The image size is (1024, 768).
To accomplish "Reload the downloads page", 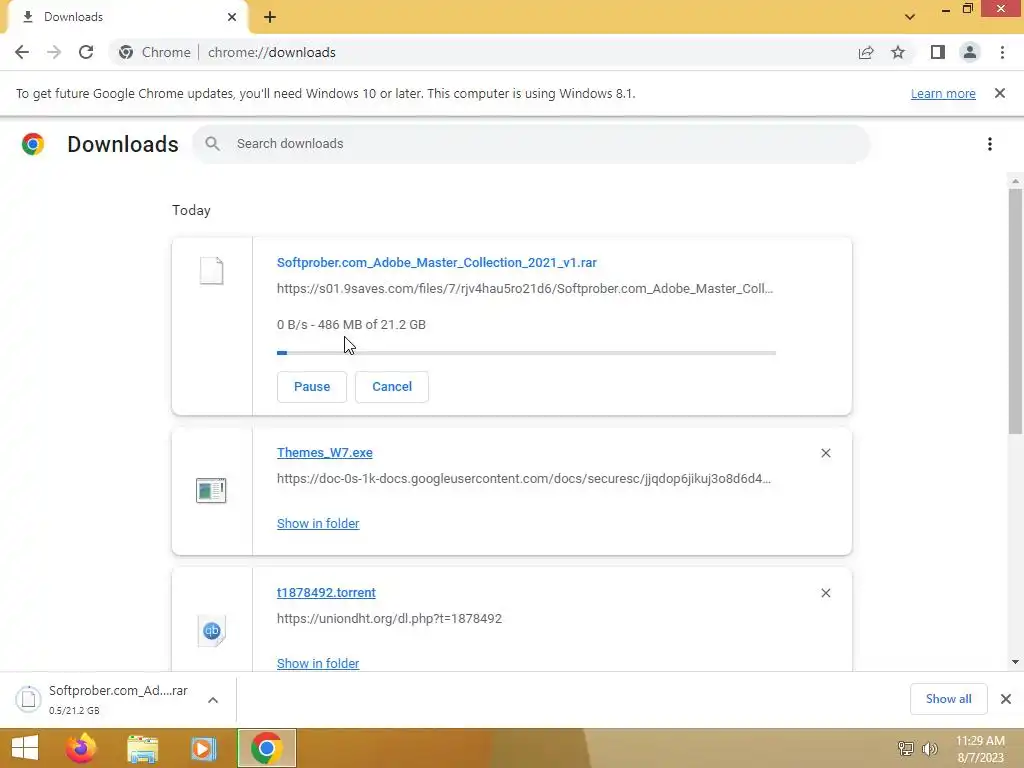I will coord(86,52).
